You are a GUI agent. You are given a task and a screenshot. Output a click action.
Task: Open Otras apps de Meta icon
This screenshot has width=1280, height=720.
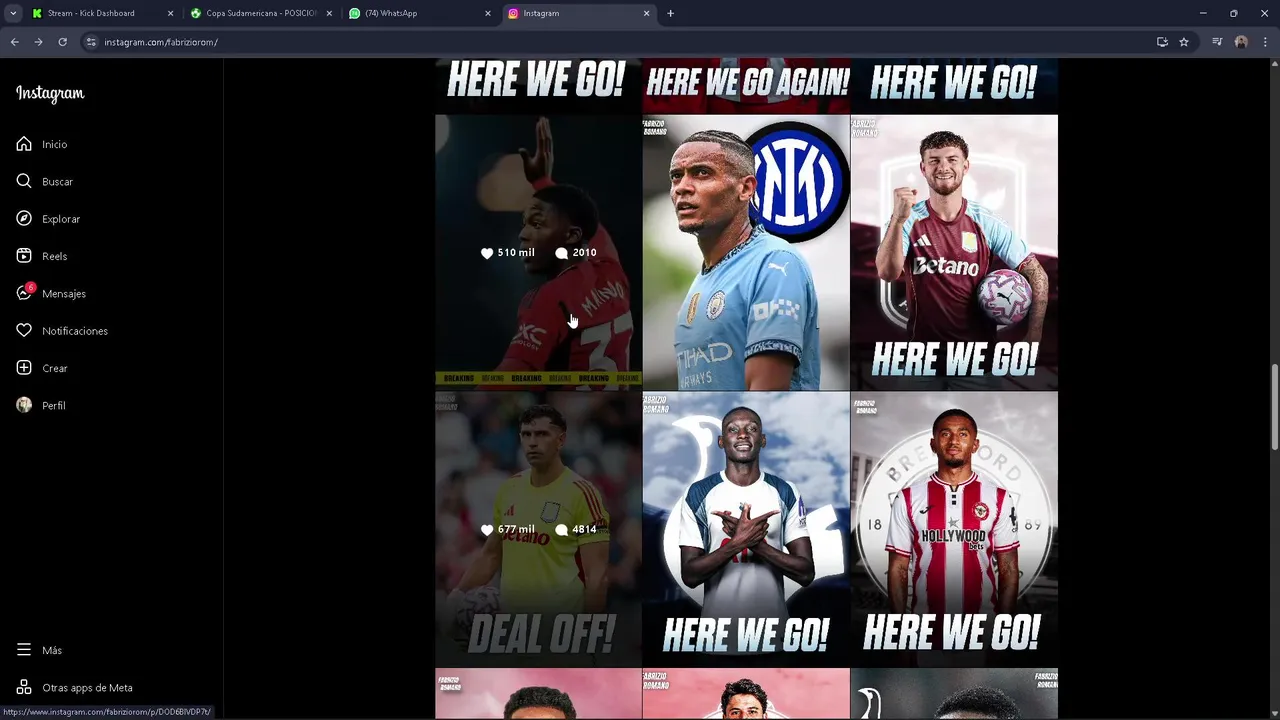point(24,687)
